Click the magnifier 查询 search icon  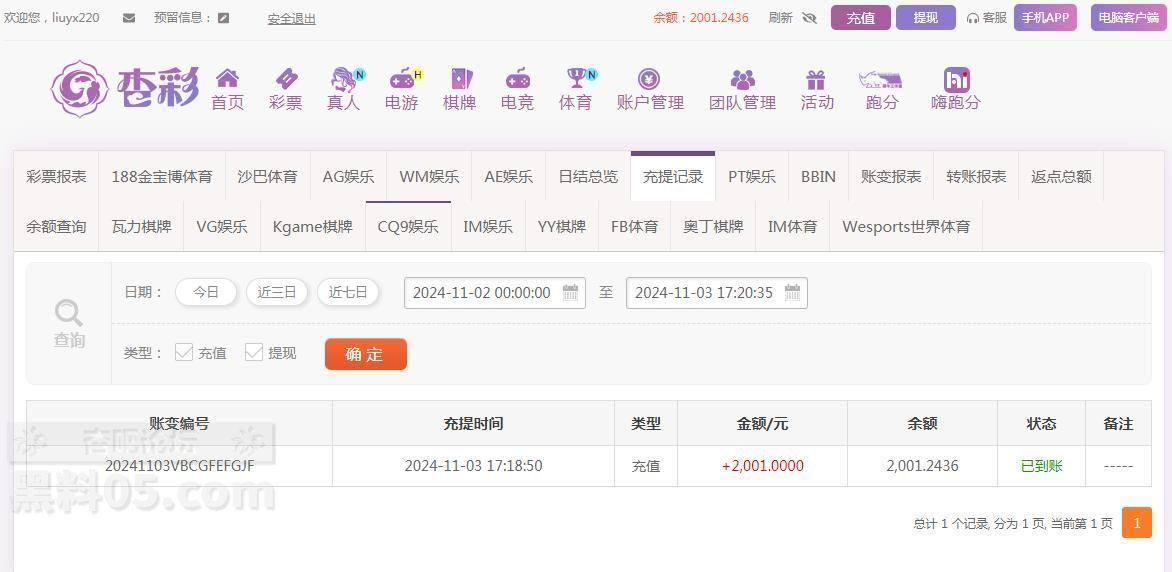pyautogui.click(x=69, y=313)
